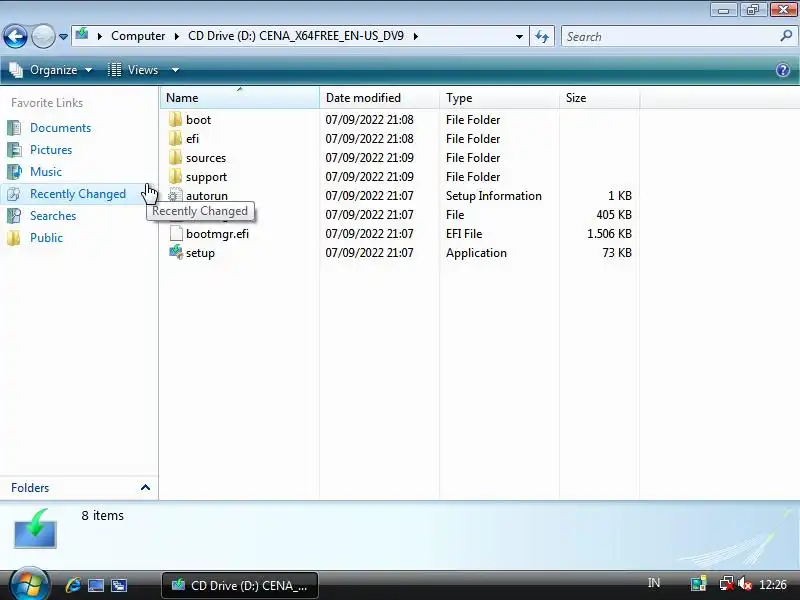Open the Views dropdown arrow
The width and height of the screenshot is (800, 600).
[x=175, y=70]
